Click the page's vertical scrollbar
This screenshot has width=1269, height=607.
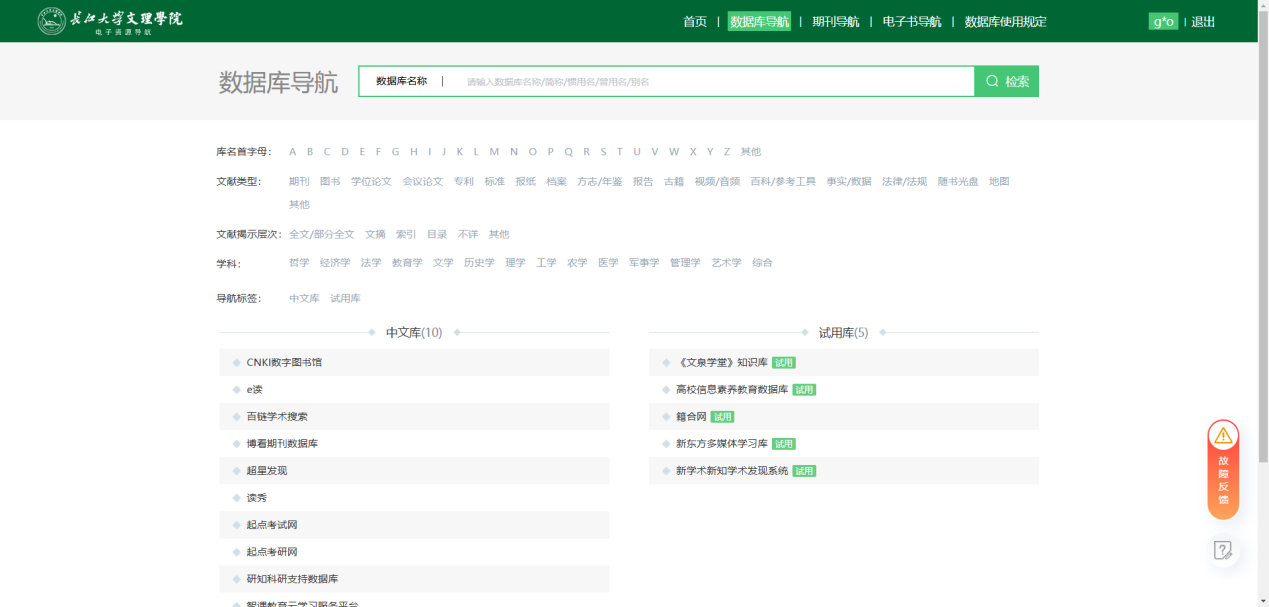coord(1263,300)
